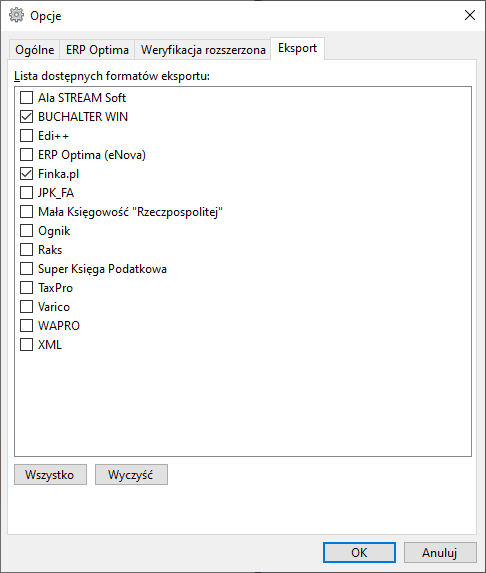This screenshot has height=573, width=486.
Task: Uncheck the BUCHALTER WIN checkbox
Action: coord(26,117)
